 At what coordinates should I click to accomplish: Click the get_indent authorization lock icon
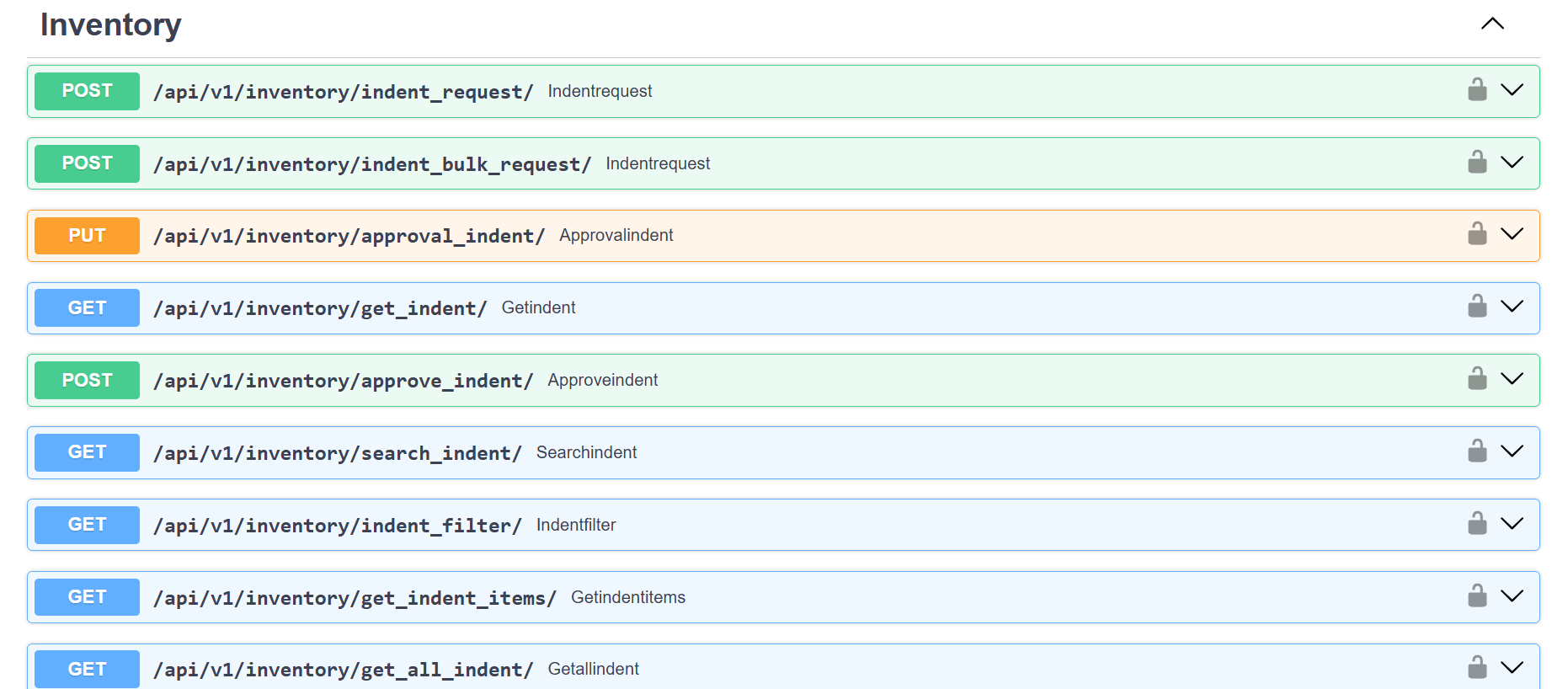point(1477,306)
